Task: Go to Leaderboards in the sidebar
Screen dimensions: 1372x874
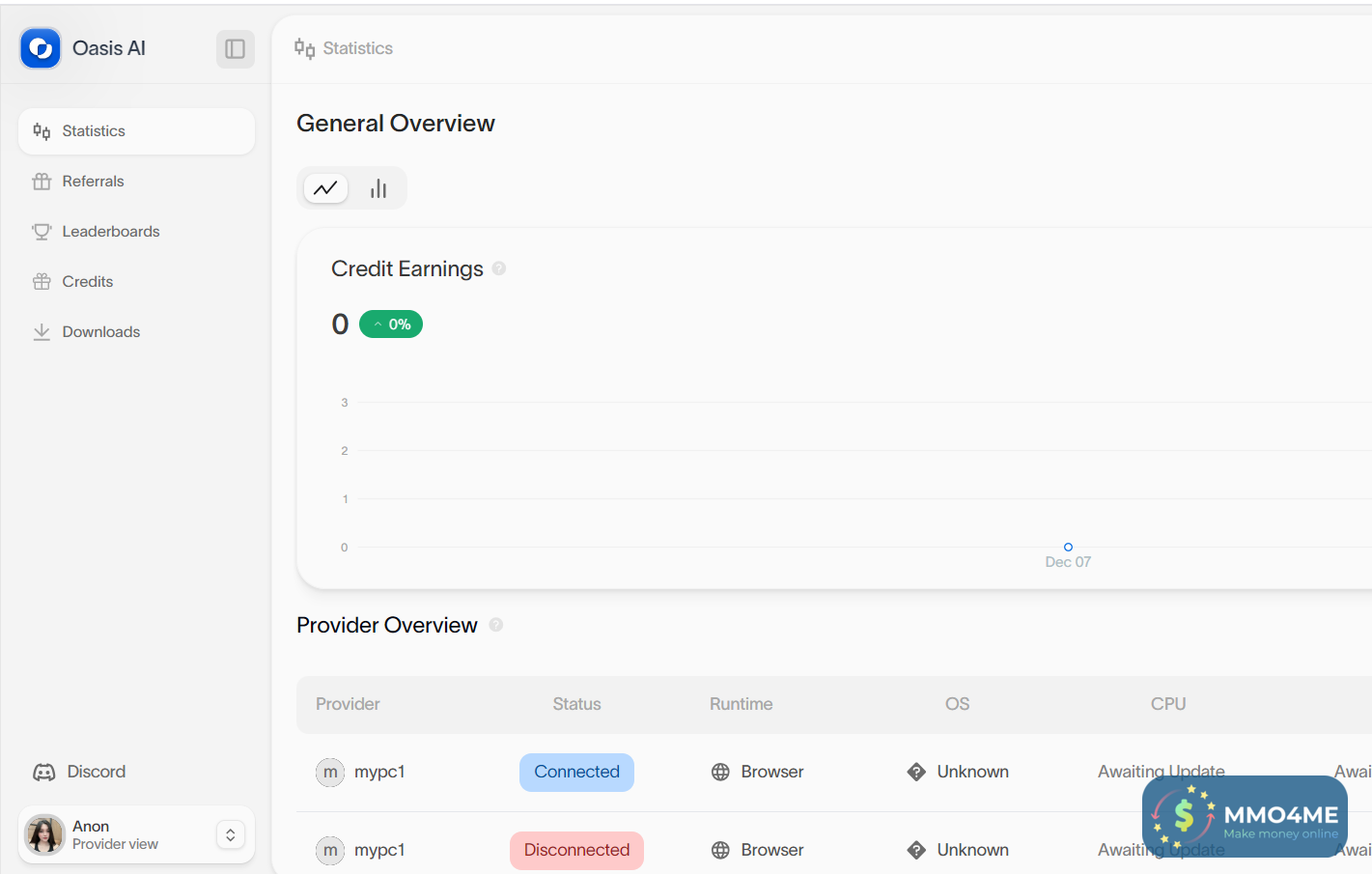Action: point(110,232)
